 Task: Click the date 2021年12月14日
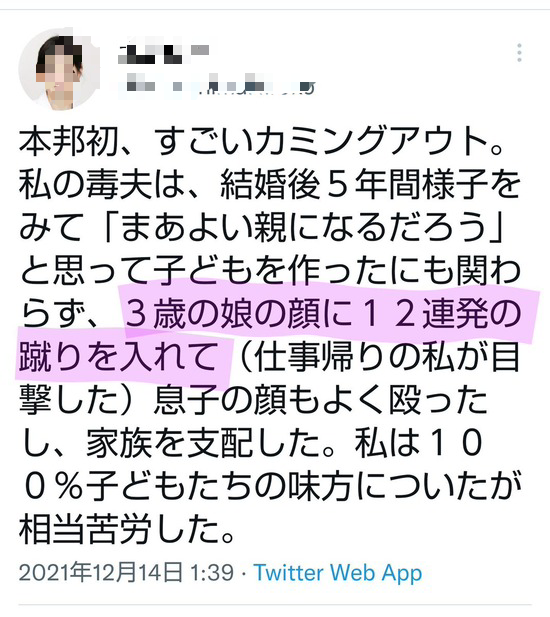pos(101,572)
